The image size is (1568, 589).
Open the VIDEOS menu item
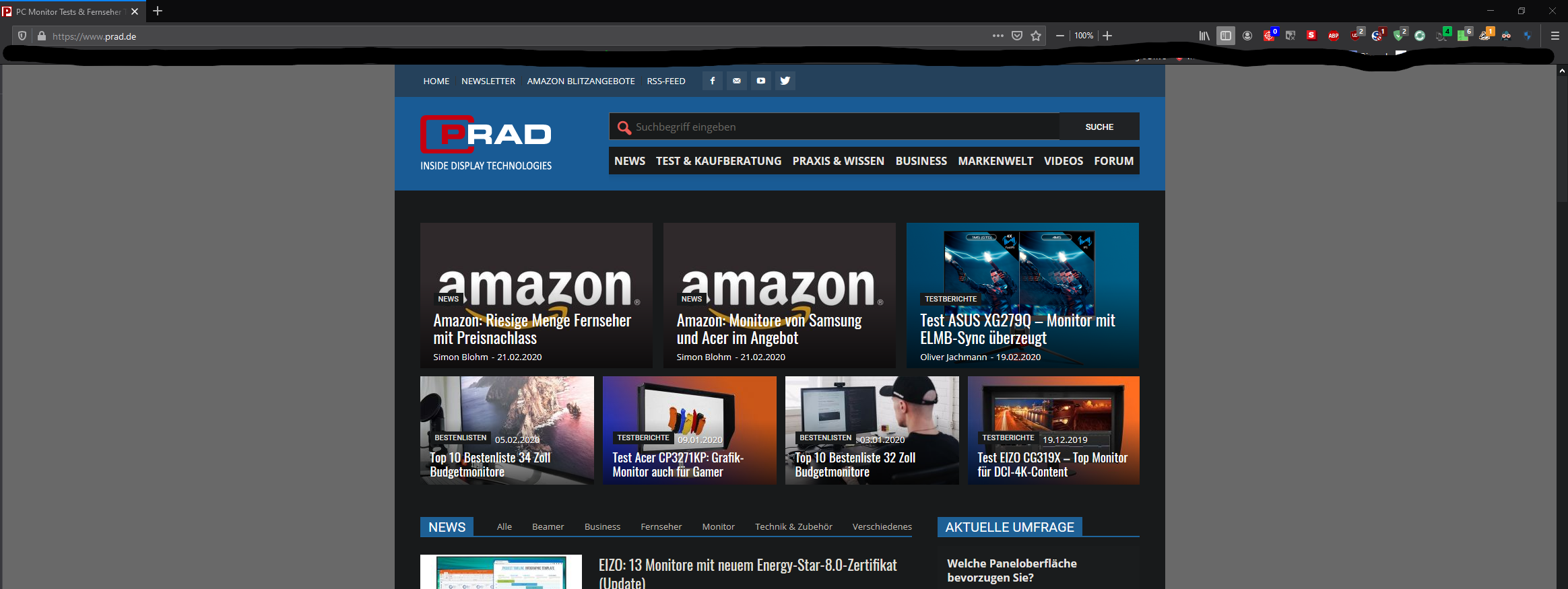pos(1064,161)
